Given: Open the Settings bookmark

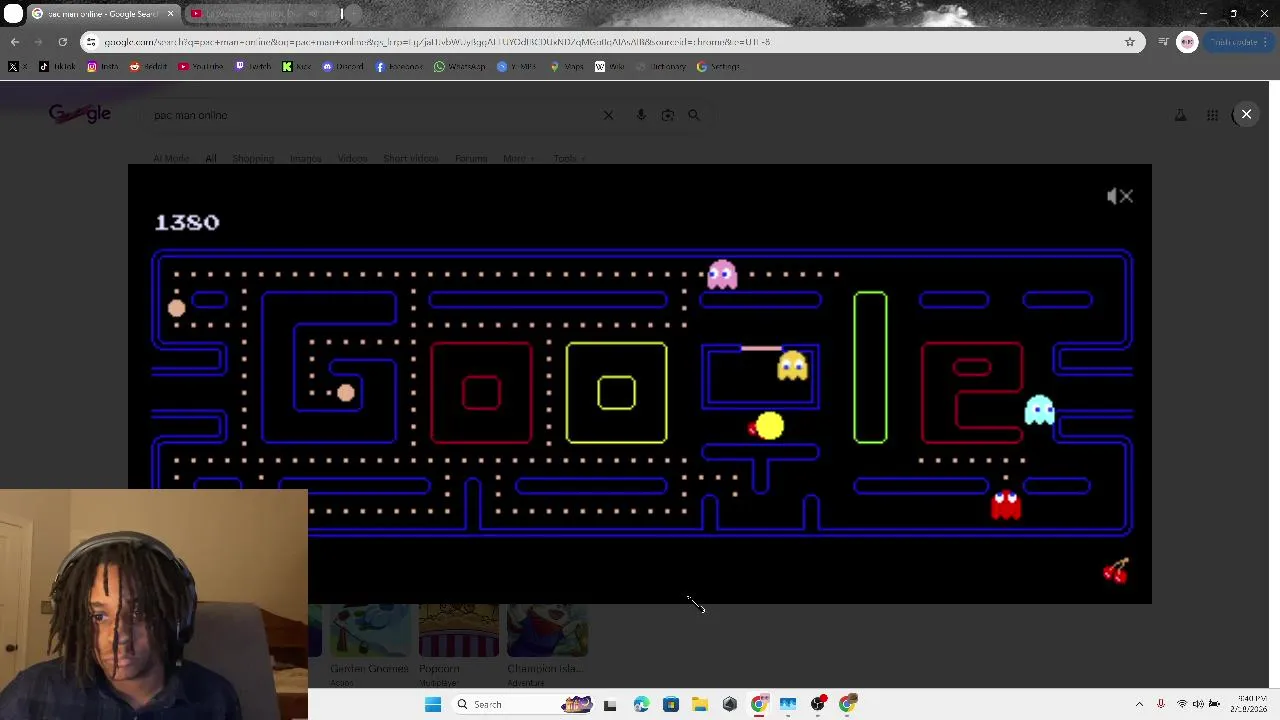Looking at the screenshot, I should [x=718, y=67].
